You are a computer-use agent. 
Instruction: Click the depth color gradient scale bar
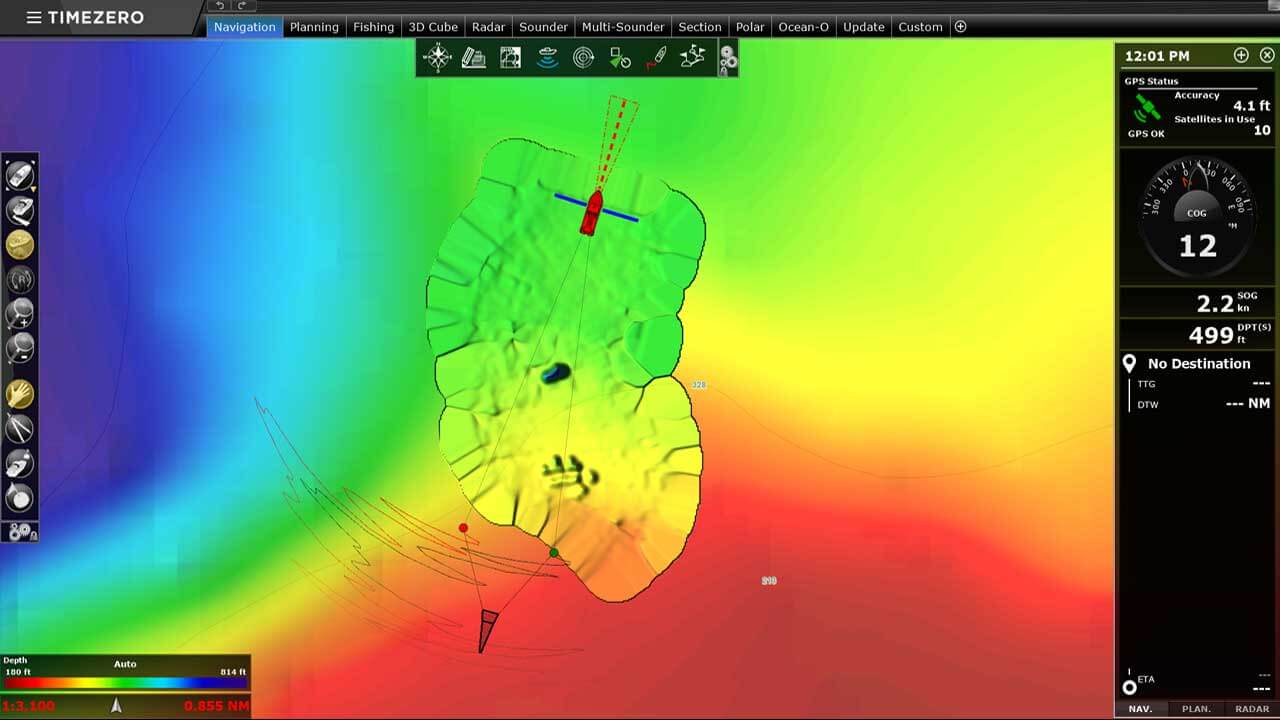[125, 684]
